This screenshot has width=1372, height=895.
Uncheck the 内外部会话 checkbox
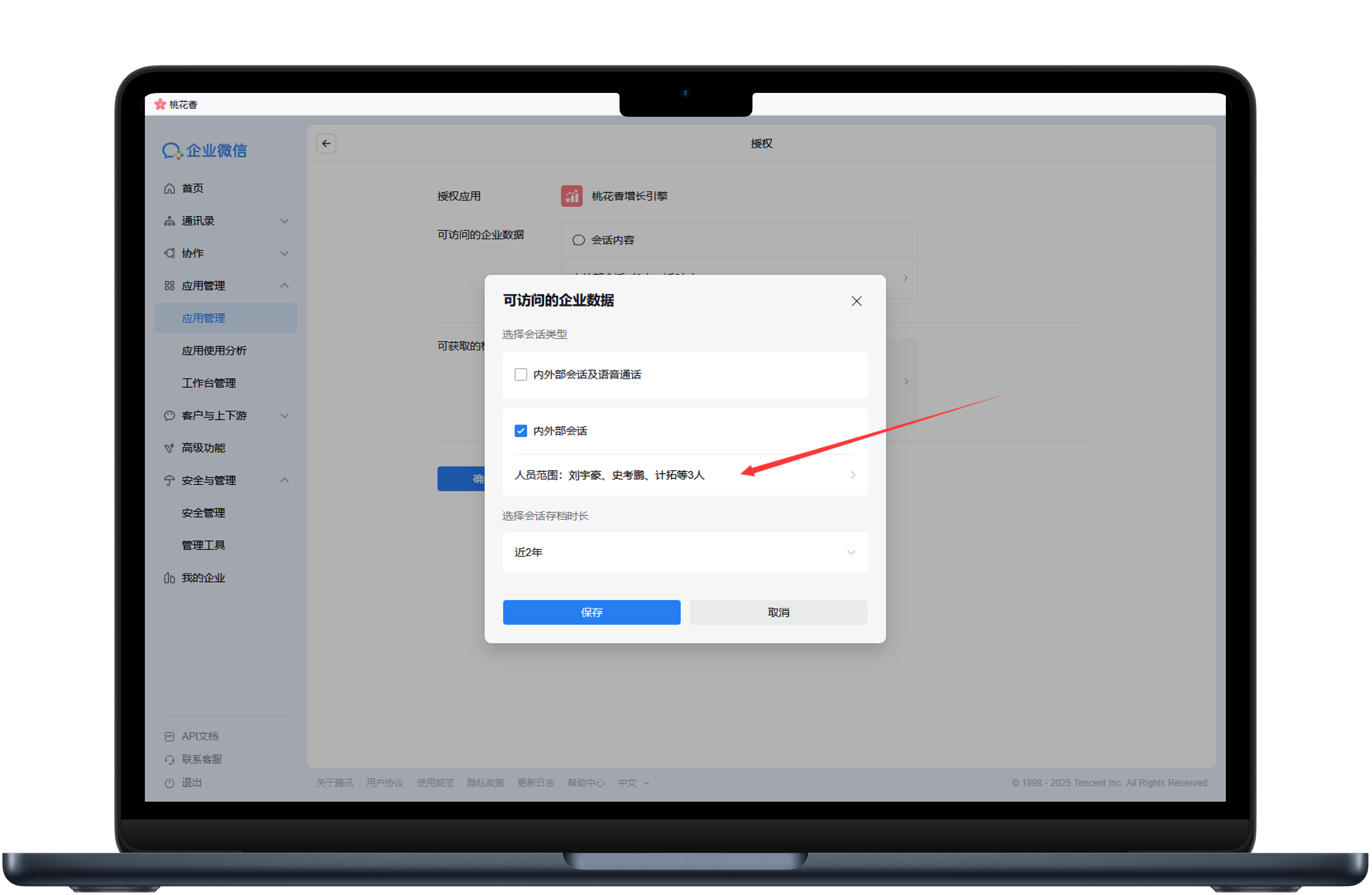(521, 431)
